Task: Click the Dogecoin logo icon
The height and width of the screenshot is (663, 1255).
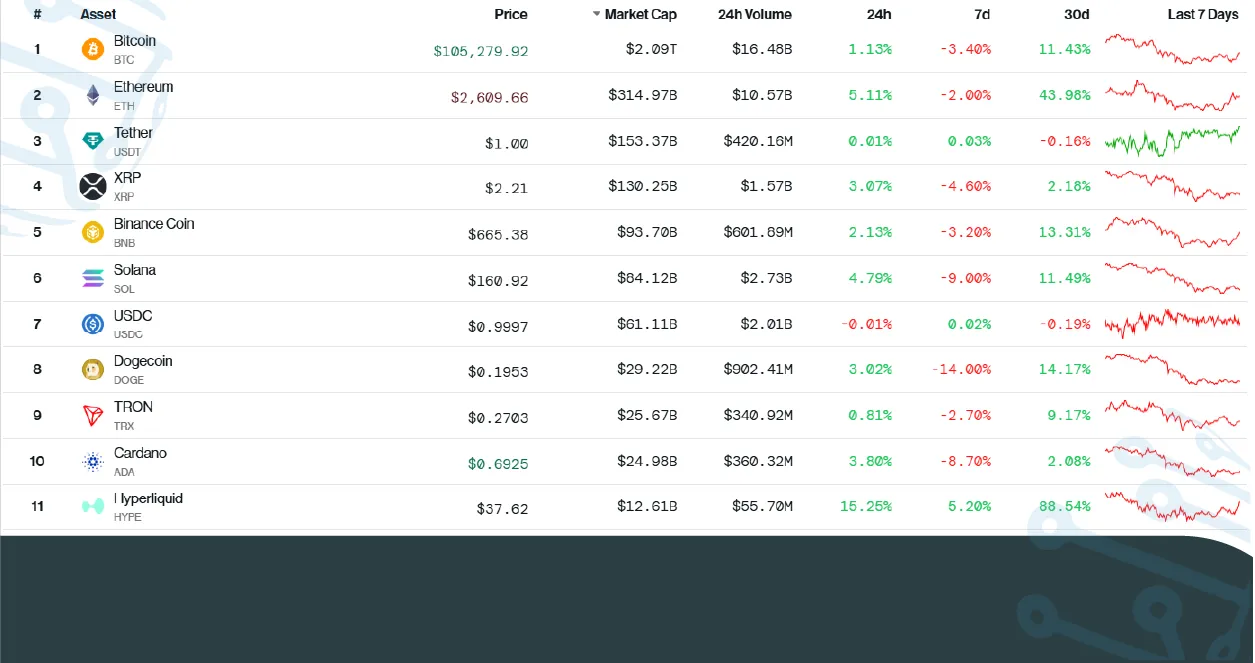Action: (92, 369)
